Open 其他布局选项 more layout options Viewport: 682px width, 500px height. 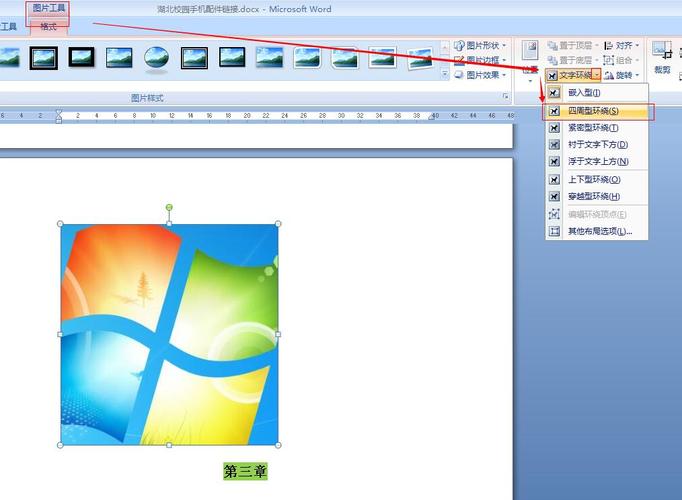pos(596,231)
